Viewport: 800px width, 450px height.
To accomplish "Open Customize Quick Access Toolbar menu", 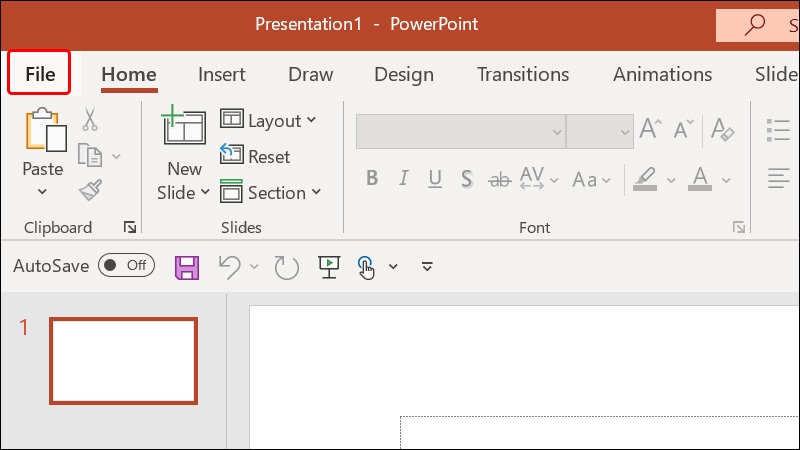I will pyautogui.click(x=427, y=266).
